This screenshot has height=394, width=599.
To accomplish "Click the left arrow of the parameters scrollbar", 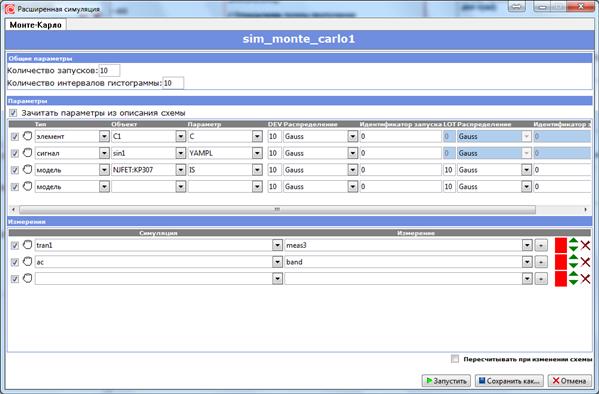I will (13, 209).
